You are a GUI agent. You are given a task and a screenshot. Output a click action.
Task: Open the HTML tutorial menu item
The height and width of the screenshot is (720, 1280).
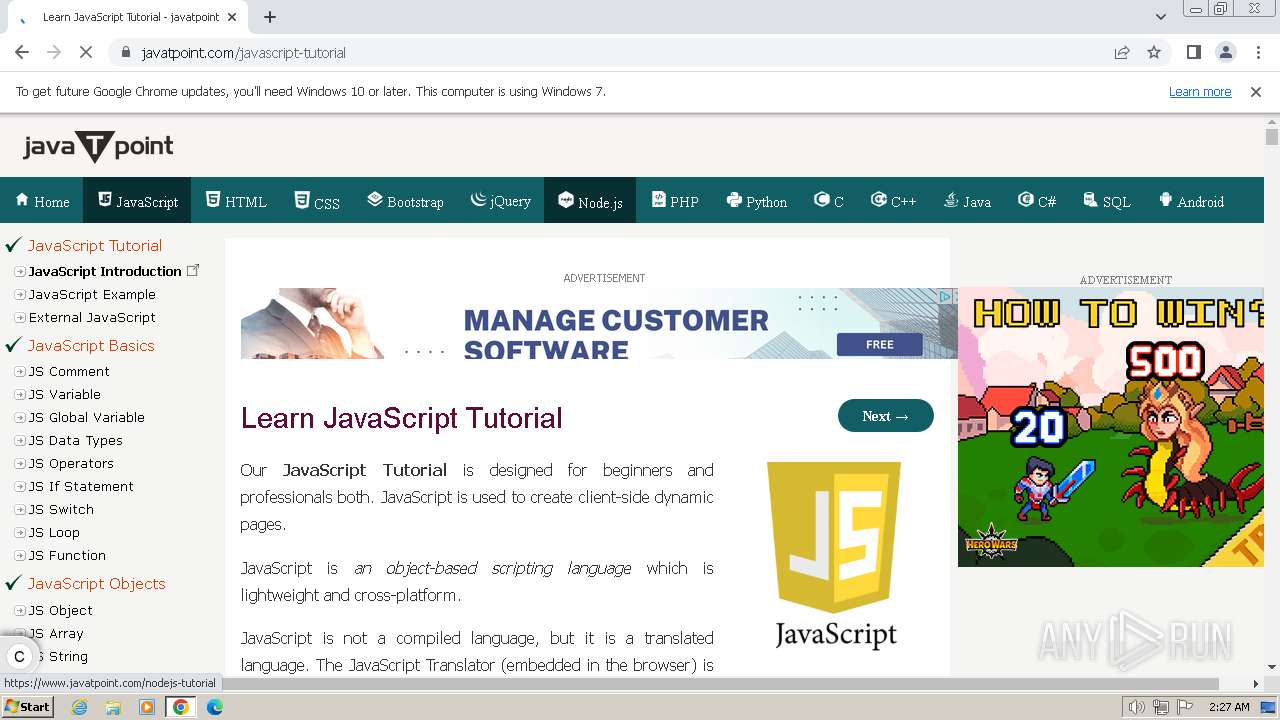(236, 201)
